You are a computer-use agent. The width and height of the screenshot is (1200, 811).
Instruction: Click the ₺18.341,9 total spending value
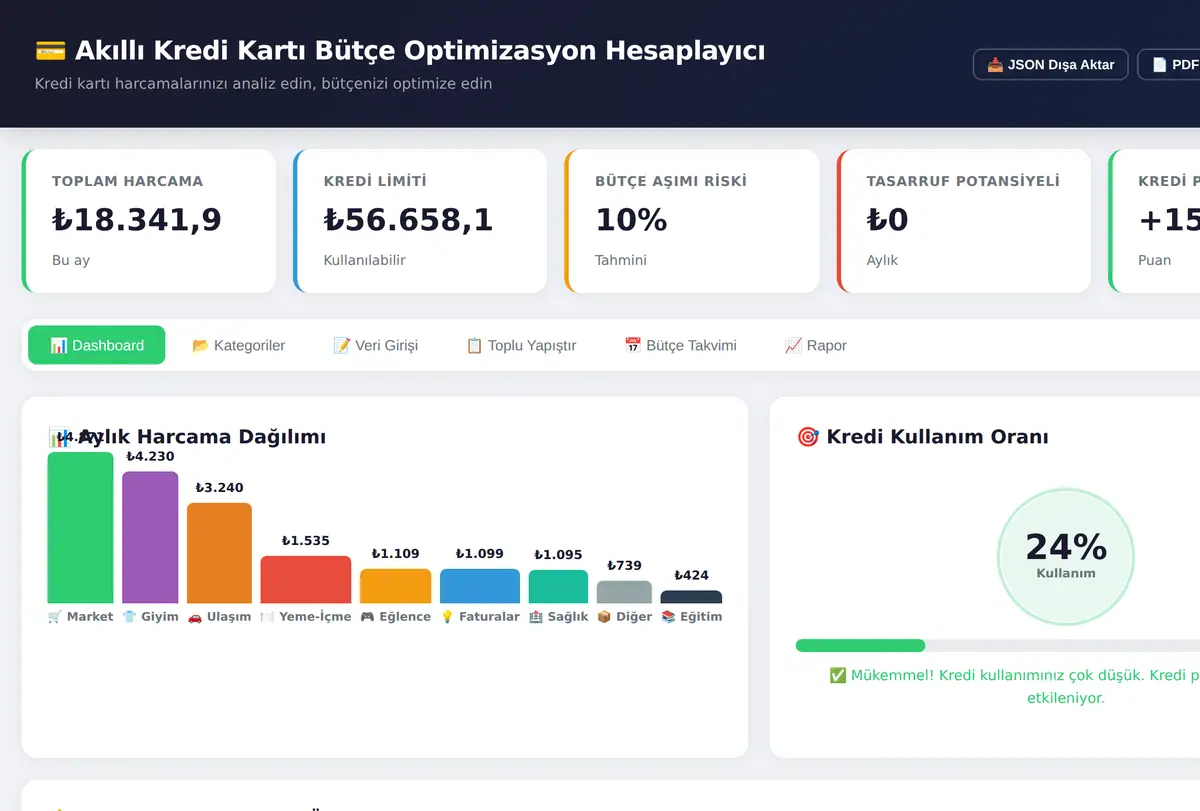tap(137, 220)
